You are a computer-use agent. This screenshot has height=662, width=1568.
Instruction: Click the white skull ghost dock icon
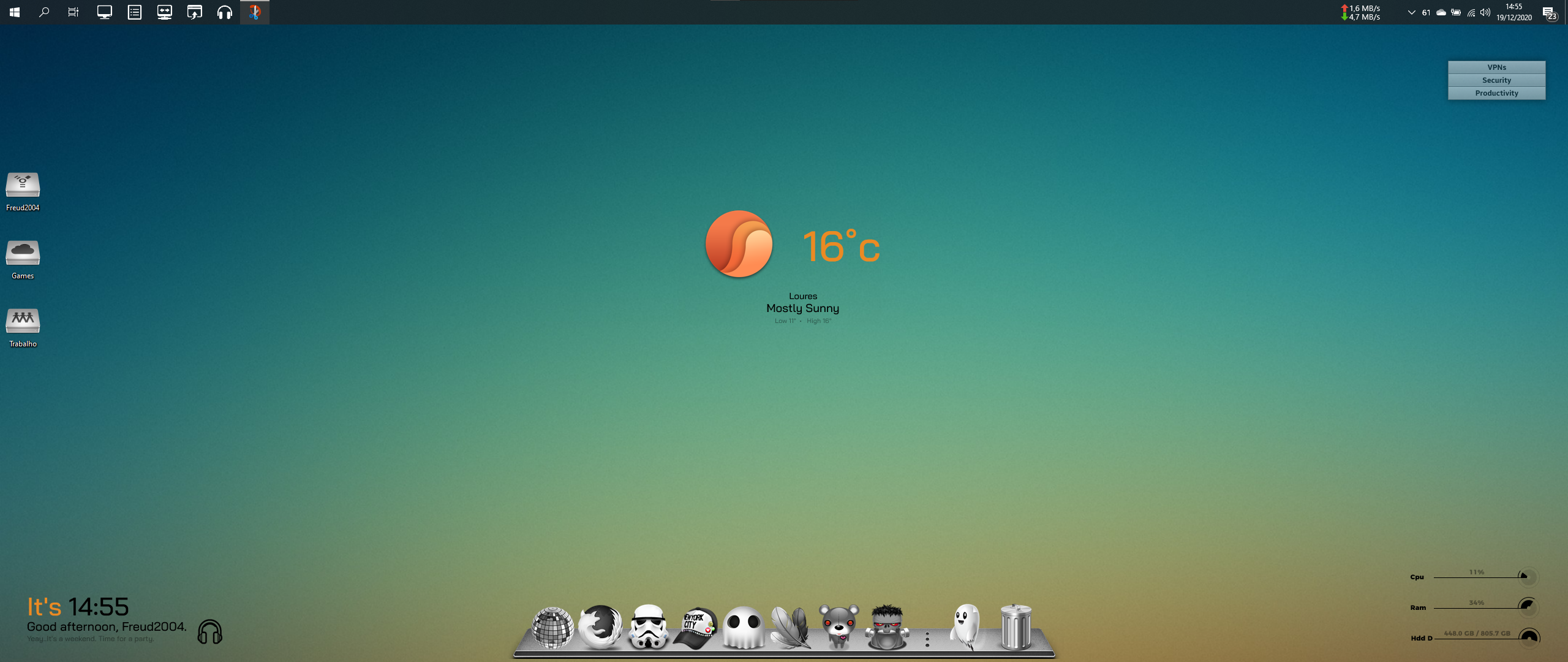click(744, 627)
